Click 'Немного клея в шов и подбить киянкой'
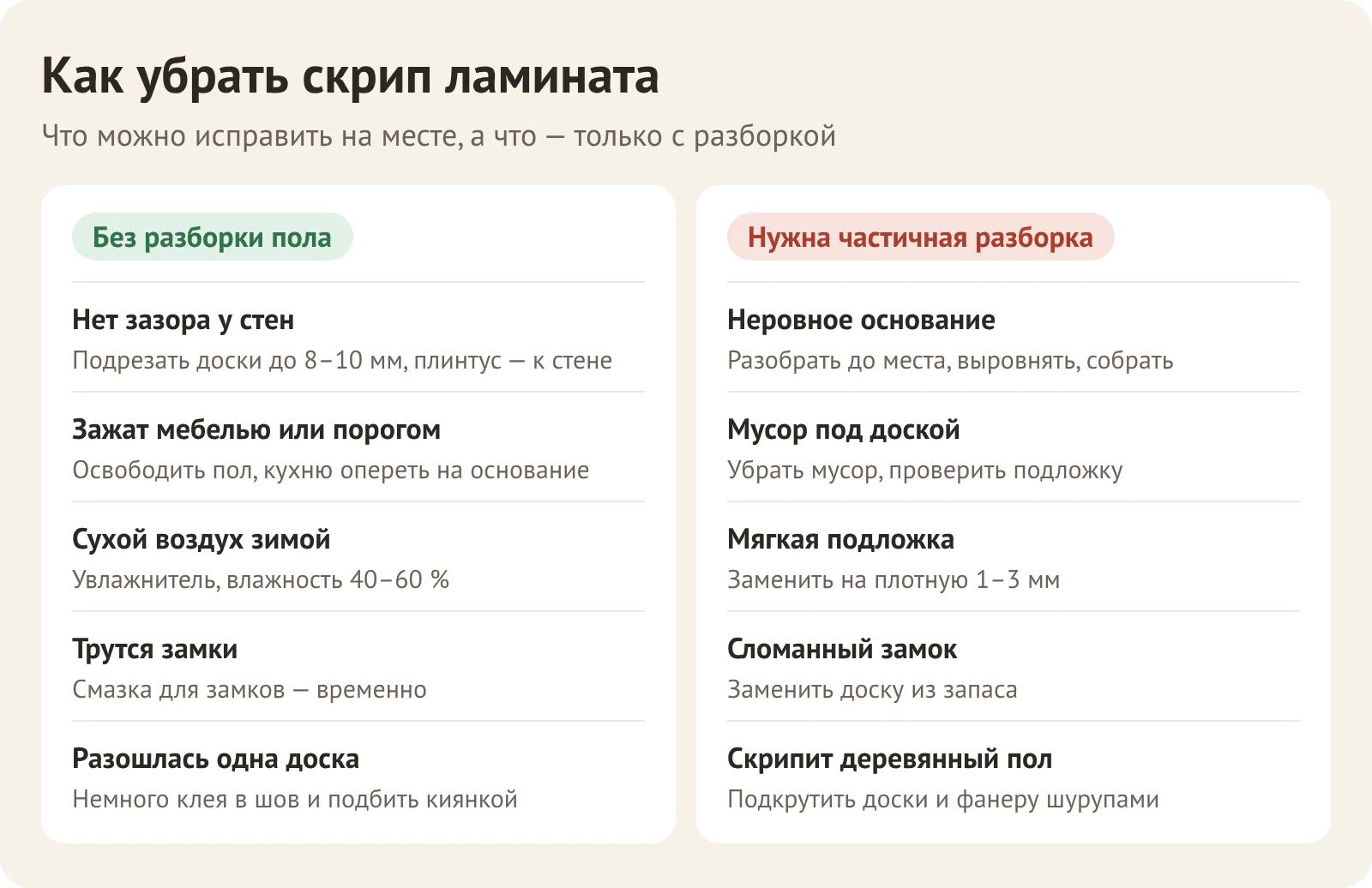Image resolution: width=1372 pixels, height=888 pixels. (x=295, y=799)
